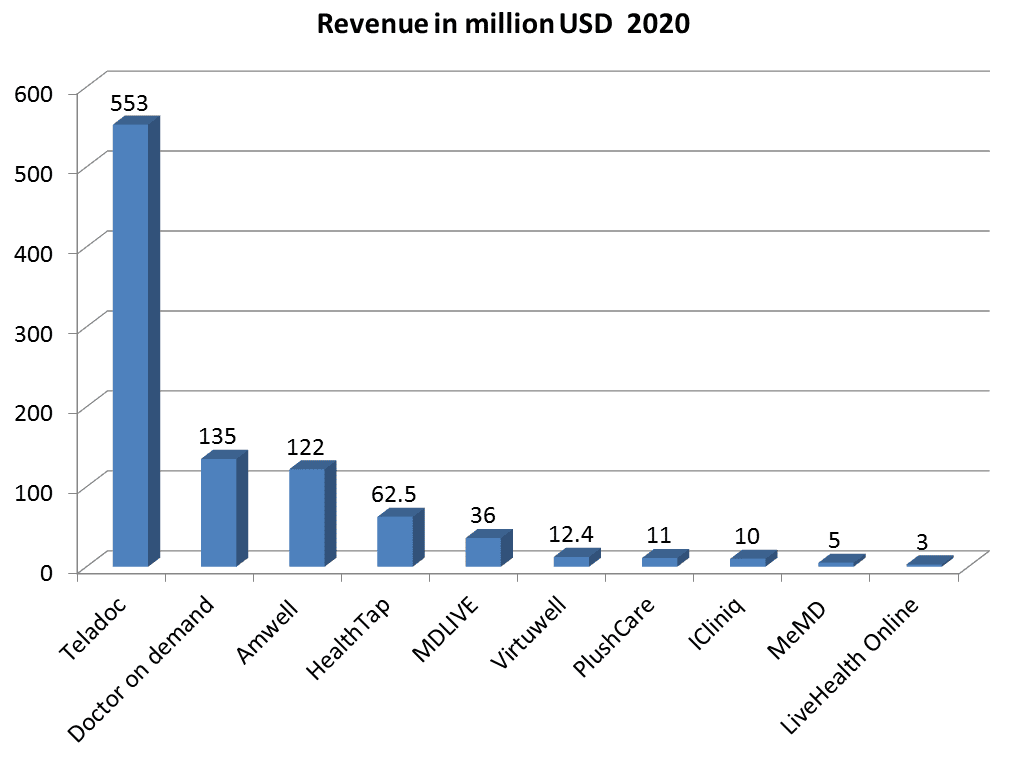Click the 'LiveHealth Online' axis label
Screen dimensions: 1017x761
pos(849,666)
